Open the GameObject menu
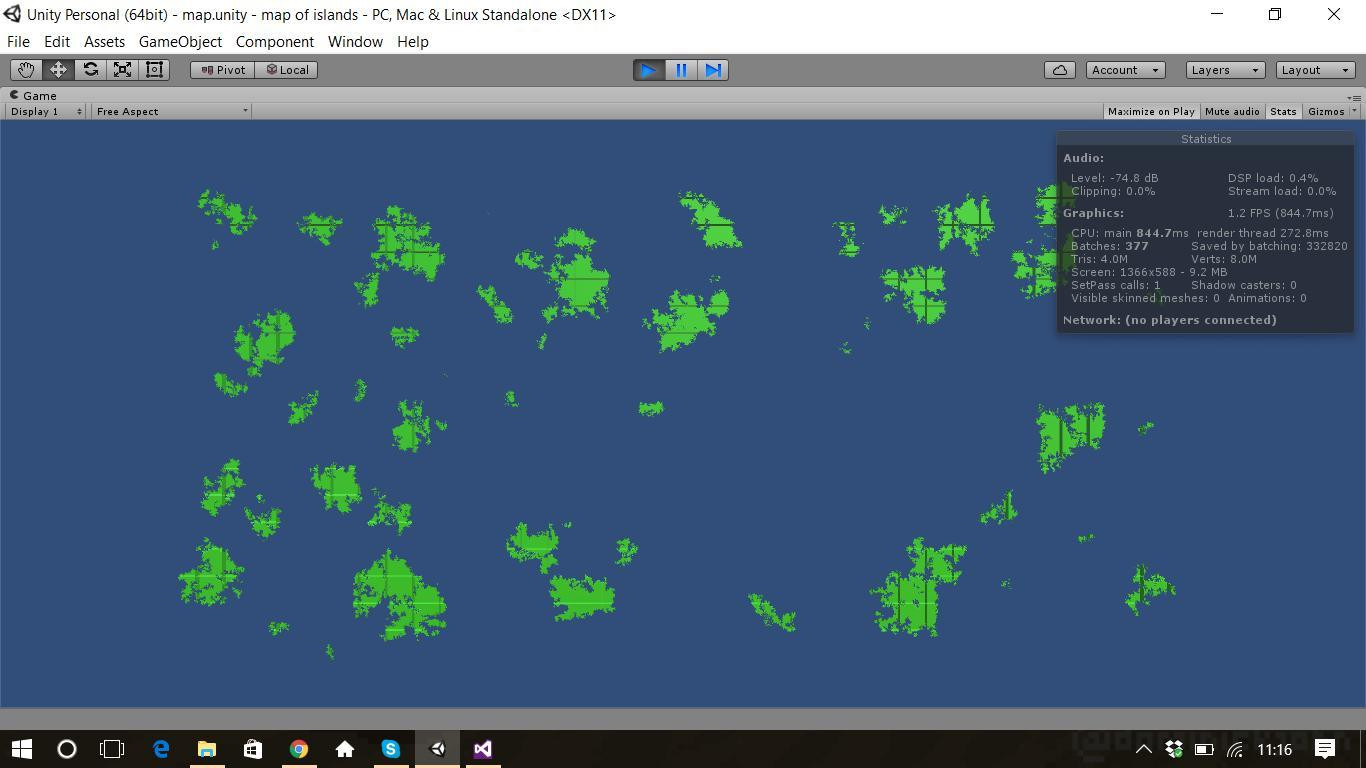1366x768 pixels. point(180,42)
